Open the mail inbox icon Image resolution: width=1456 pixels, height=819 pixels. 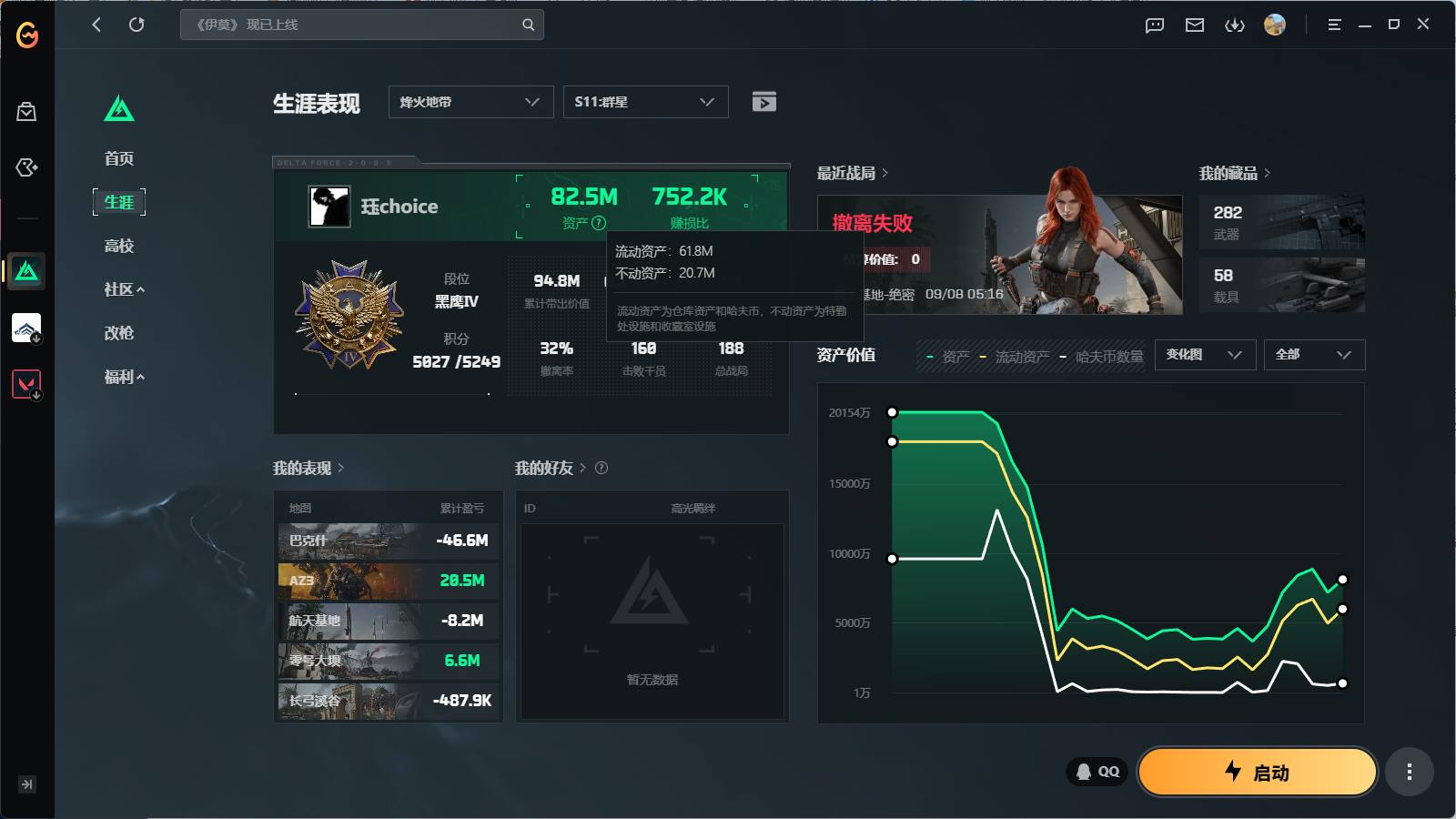1194,25
